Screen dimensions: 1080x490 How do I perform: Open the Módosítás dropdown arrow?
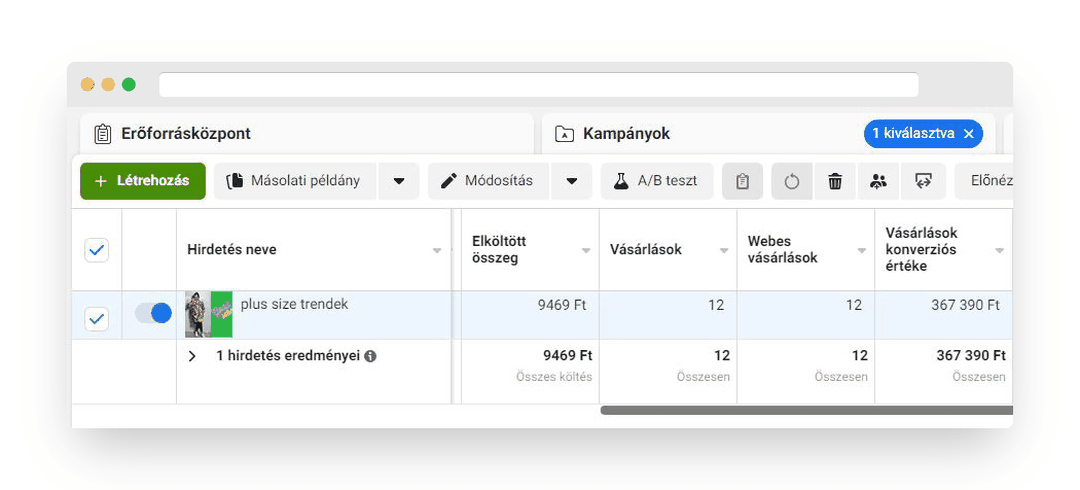coord(572,181)
